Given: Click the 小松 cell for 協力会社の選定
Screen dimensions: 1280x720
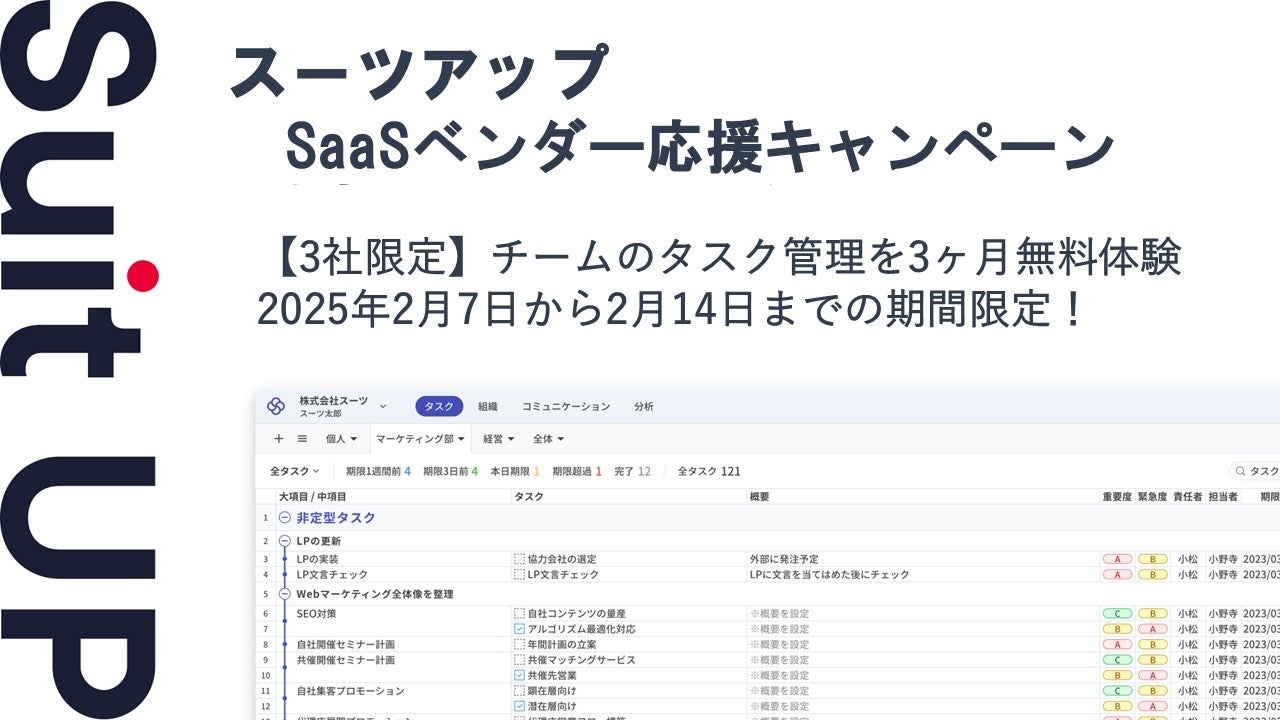Looking at the screenshot, I should (1187, 559).
